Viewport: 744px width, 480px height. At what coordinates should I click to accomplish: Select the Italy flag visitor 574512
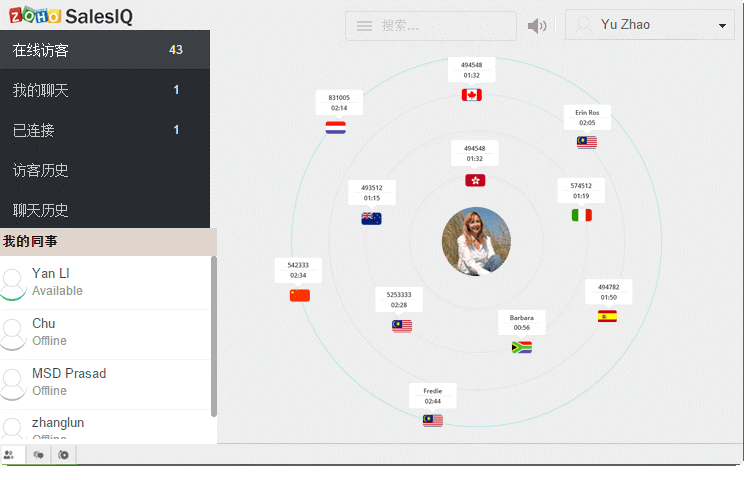click(x=581, y=215)
